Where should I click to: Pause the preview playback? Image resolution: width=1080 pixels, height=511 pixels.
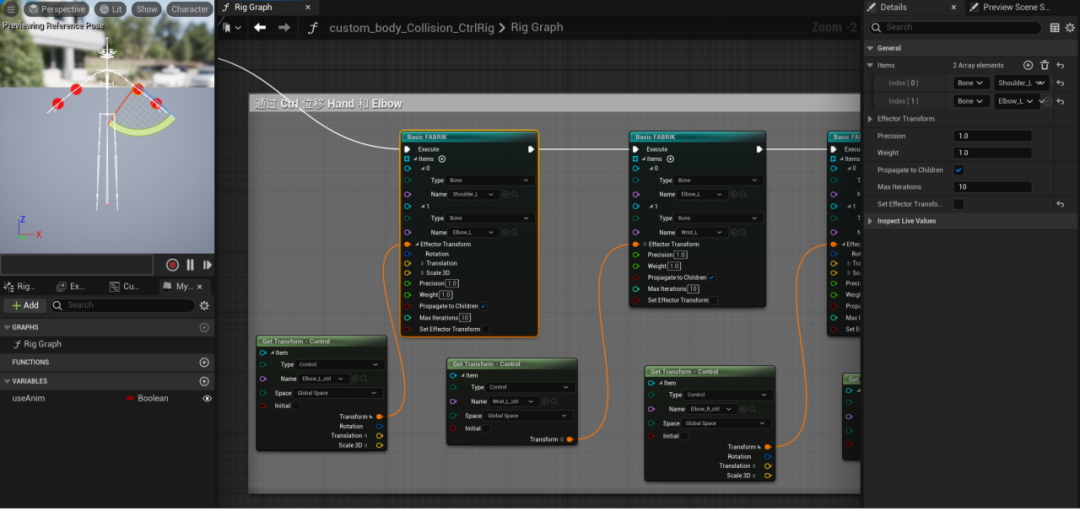[190, 265]
